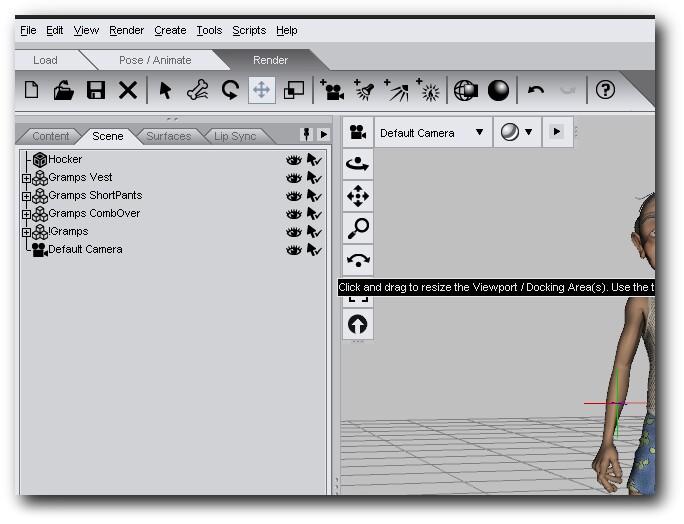The width and height of the screenshot is (684, 524).
Task: Click the viewport camera icon beside Default Camera
Action: [358, 132]
